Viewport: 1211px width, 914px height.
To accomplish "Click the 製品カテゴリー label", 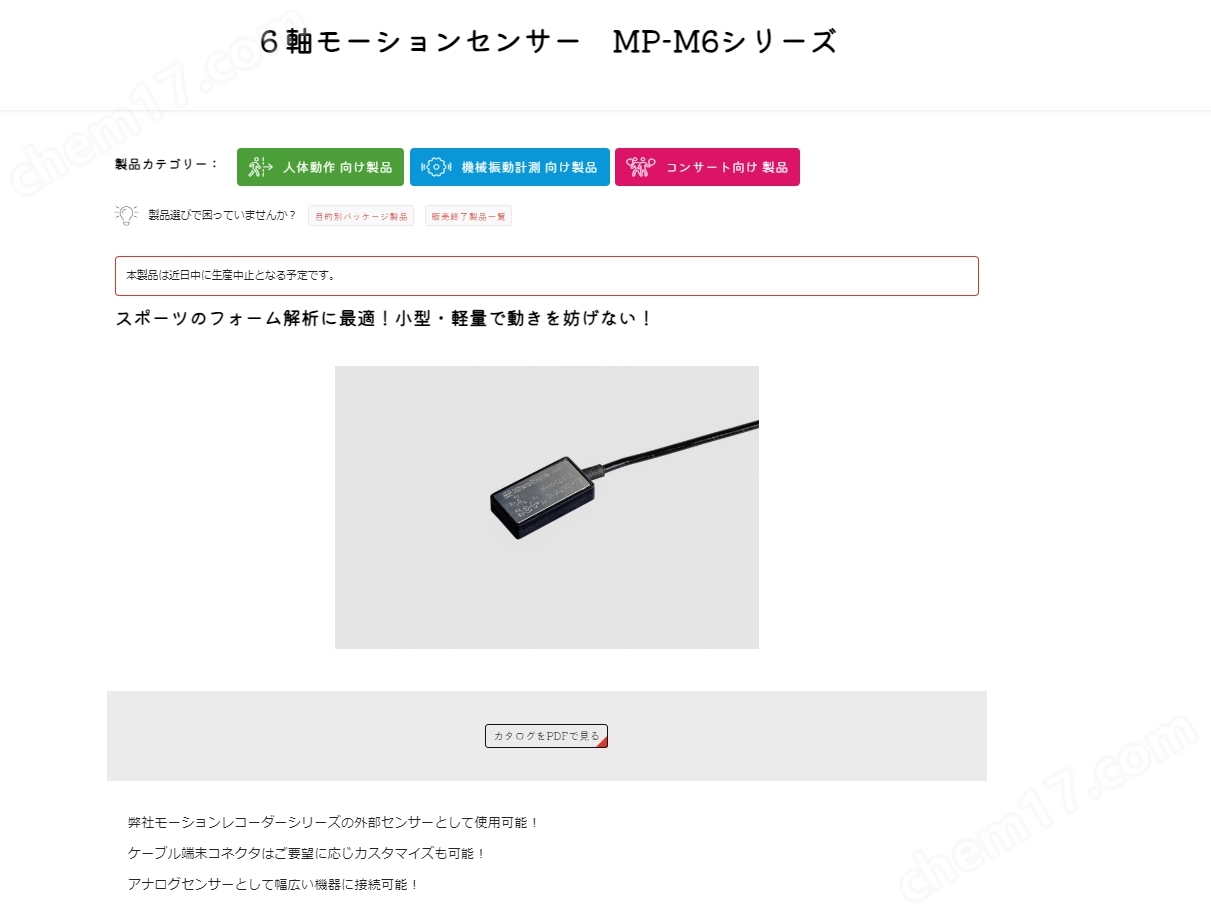I will point(167,164).
